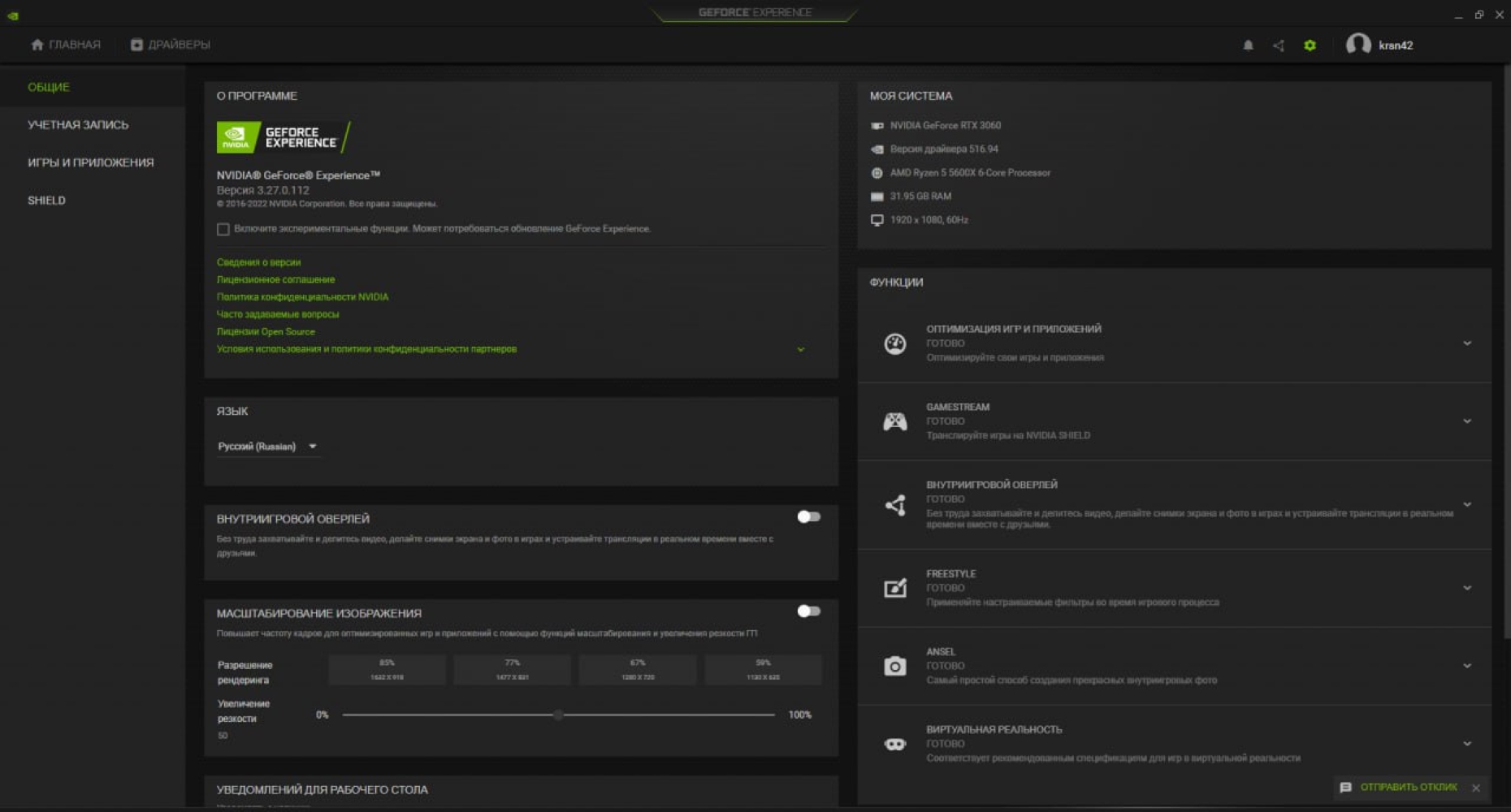Open the Лицензии Open Source link
The height and width of the screenshot is (812, 1511).
point(266,332)
